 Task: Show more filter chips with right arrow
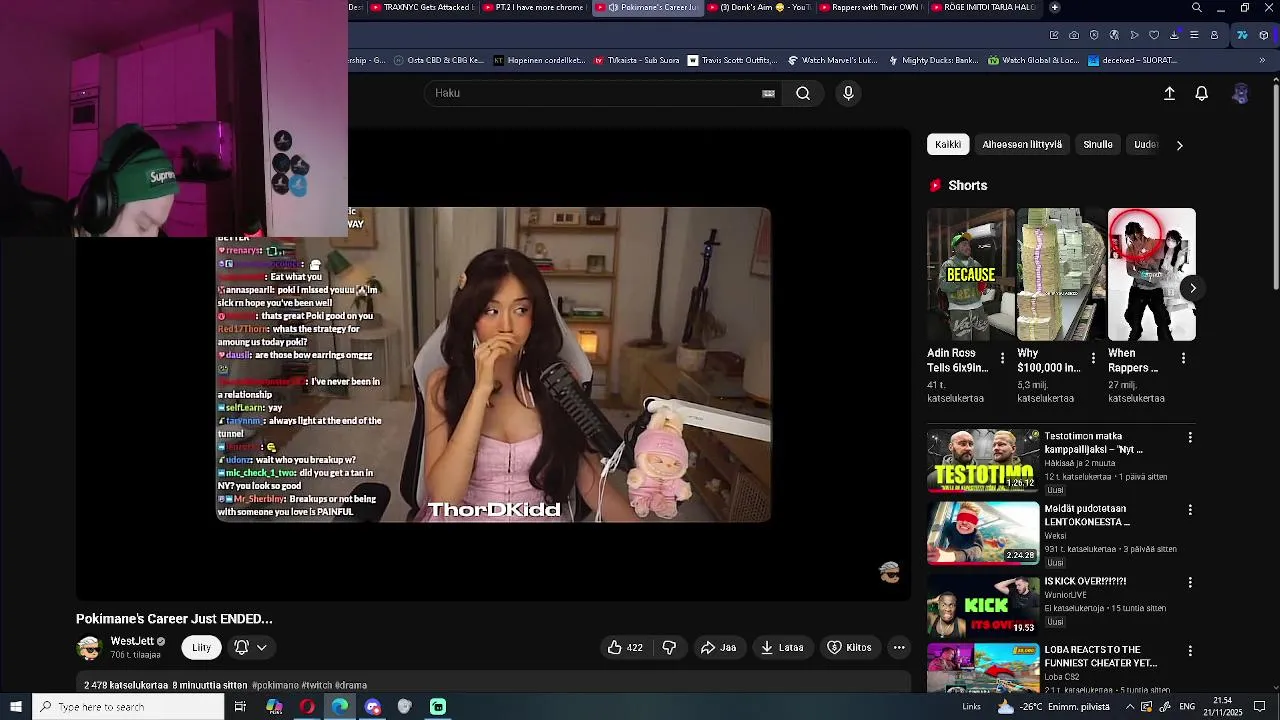coord(1179,145)
